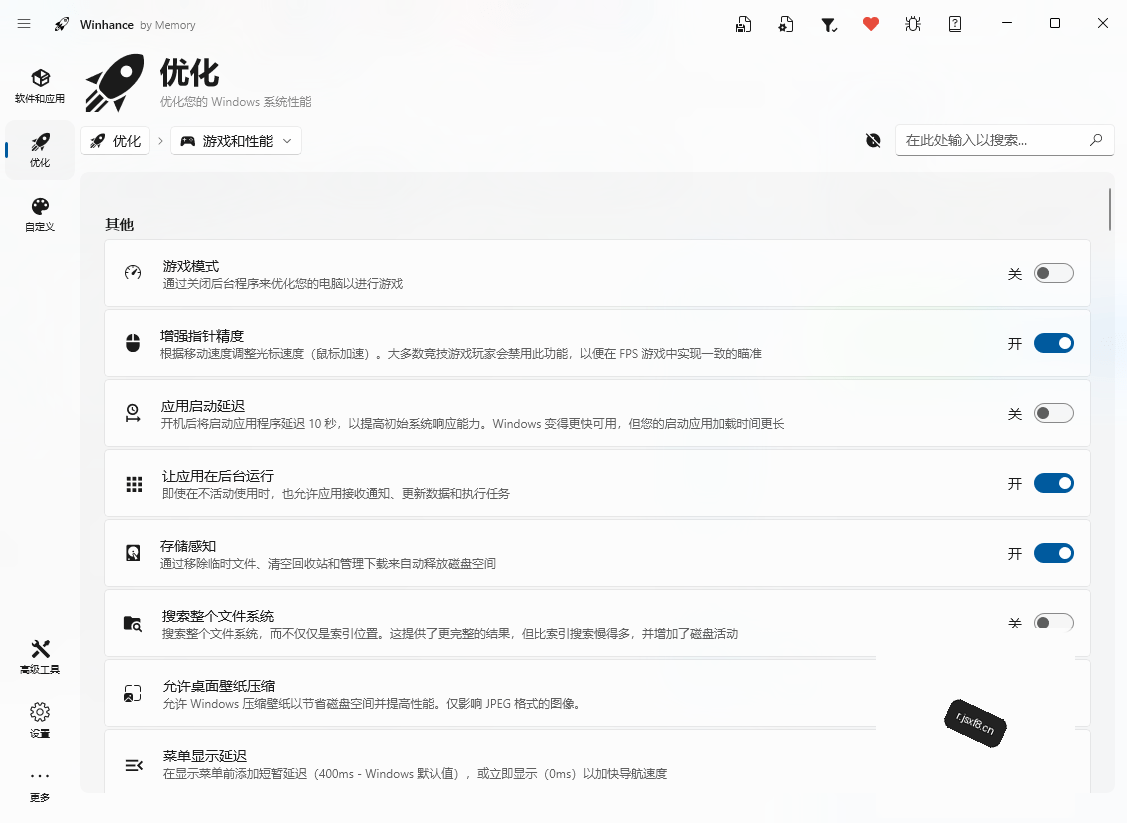Viewport: 1127px width, 823px height.
Task: Click the red heart donate icon
Action: click(x=870, y=24)
